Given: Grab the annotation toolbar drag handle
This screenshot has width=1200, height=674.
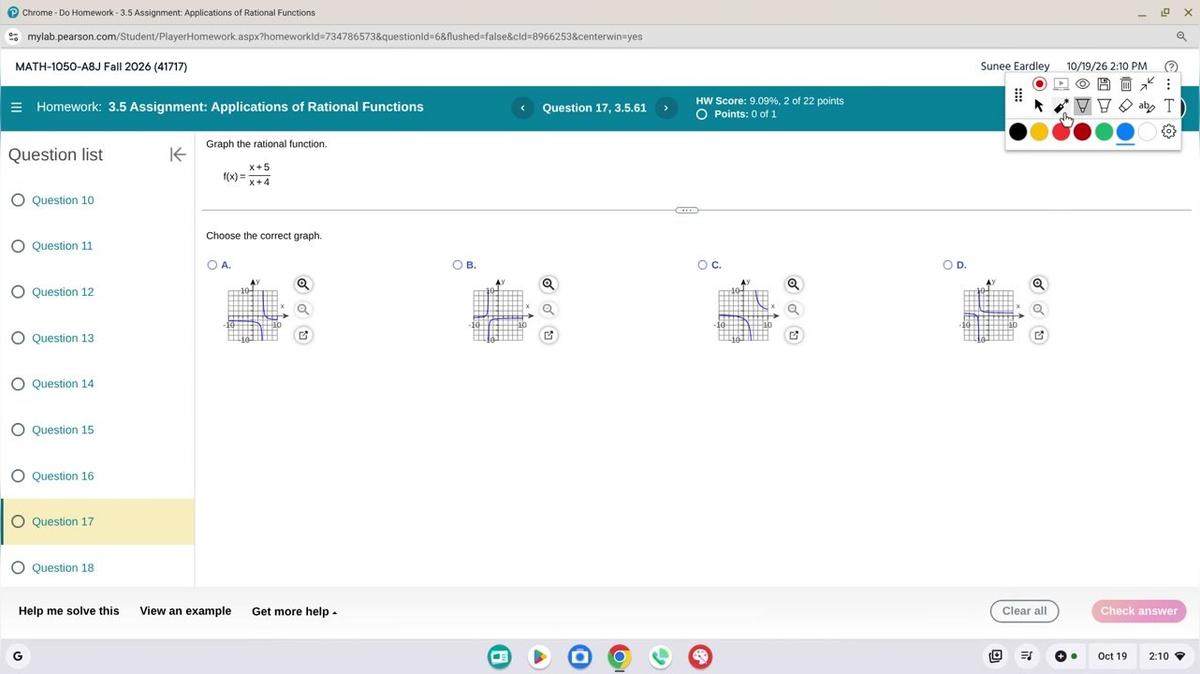Looking at the screenshot, I should tap(1018, 95).
